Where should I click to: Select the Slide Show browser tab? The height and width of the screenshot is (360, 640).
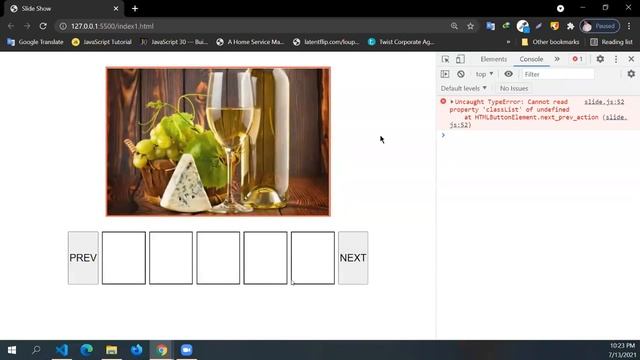point(63,9)
